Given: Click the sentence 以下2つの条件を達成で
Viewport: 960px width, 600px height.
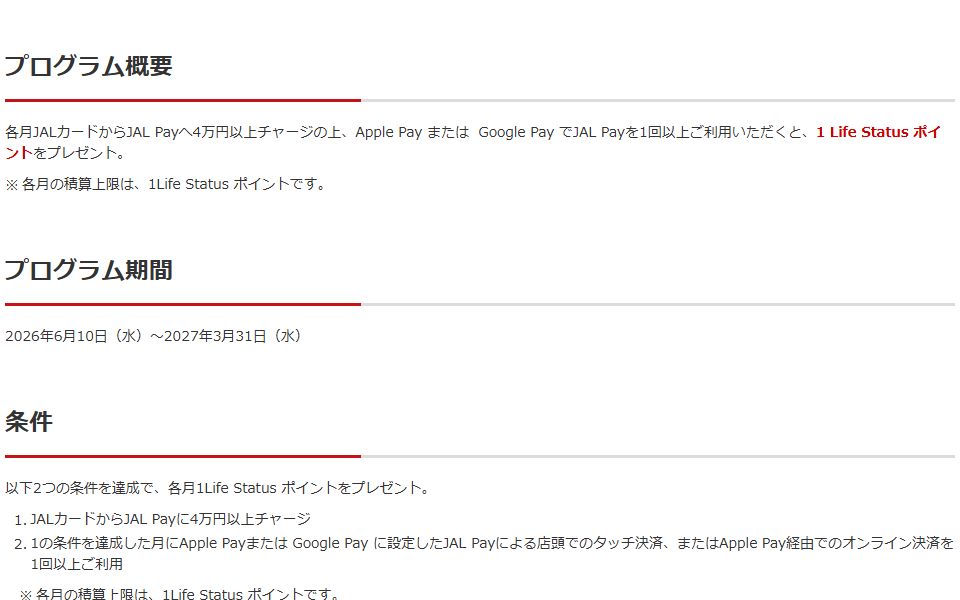Looking at the screenshot, I should pos(217,488).
